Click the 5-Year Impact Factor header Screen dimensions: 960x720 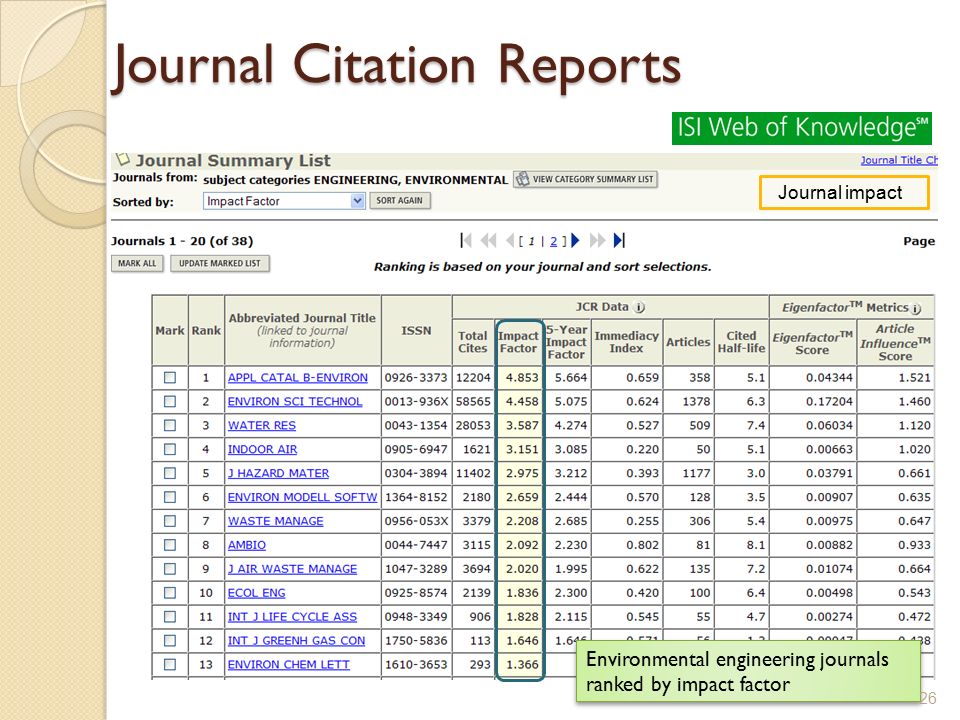tap(566, 342)
